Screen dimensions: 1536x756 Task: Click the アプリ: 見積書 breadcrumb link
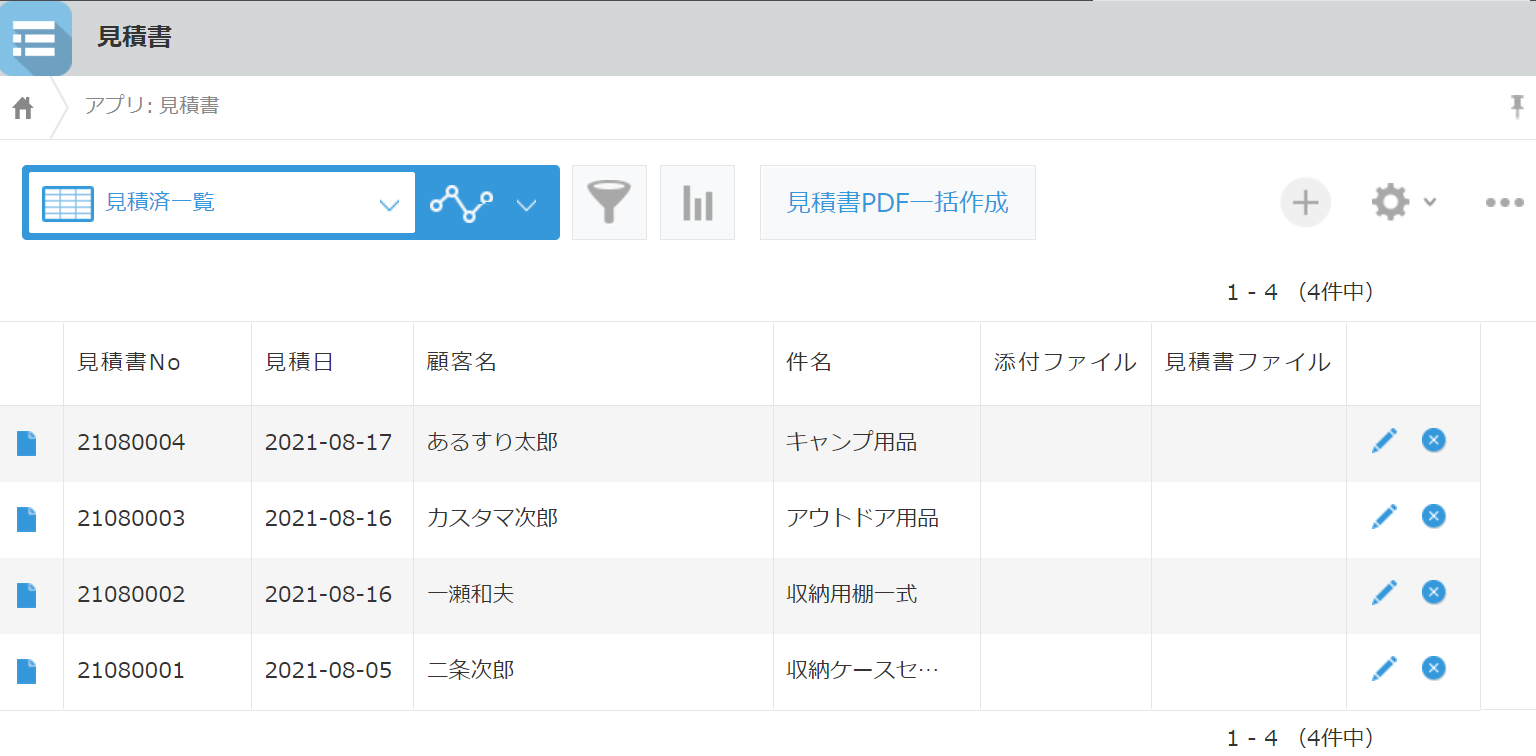coord(152,106)
